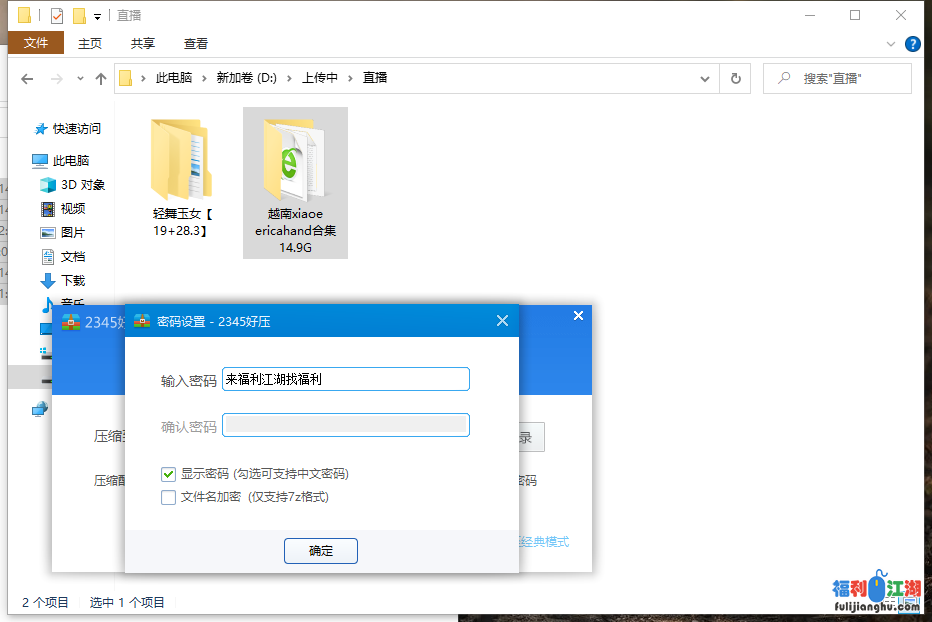The image size is (932, 622).
Task: Open the 3D 对象 folder in sidebar
Action: click(82, 185)
